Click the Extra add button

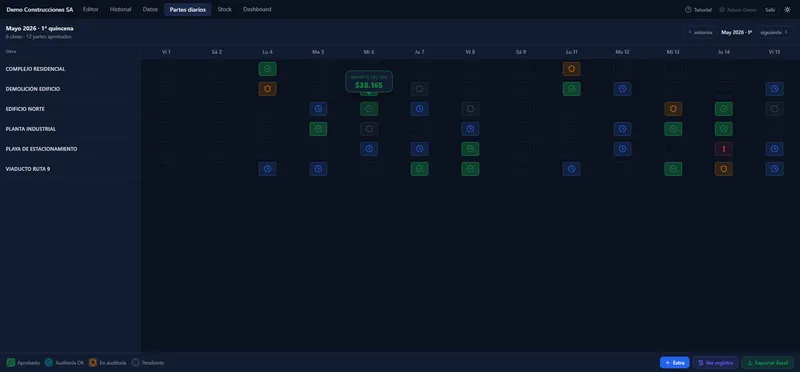(x=674, y=362)
